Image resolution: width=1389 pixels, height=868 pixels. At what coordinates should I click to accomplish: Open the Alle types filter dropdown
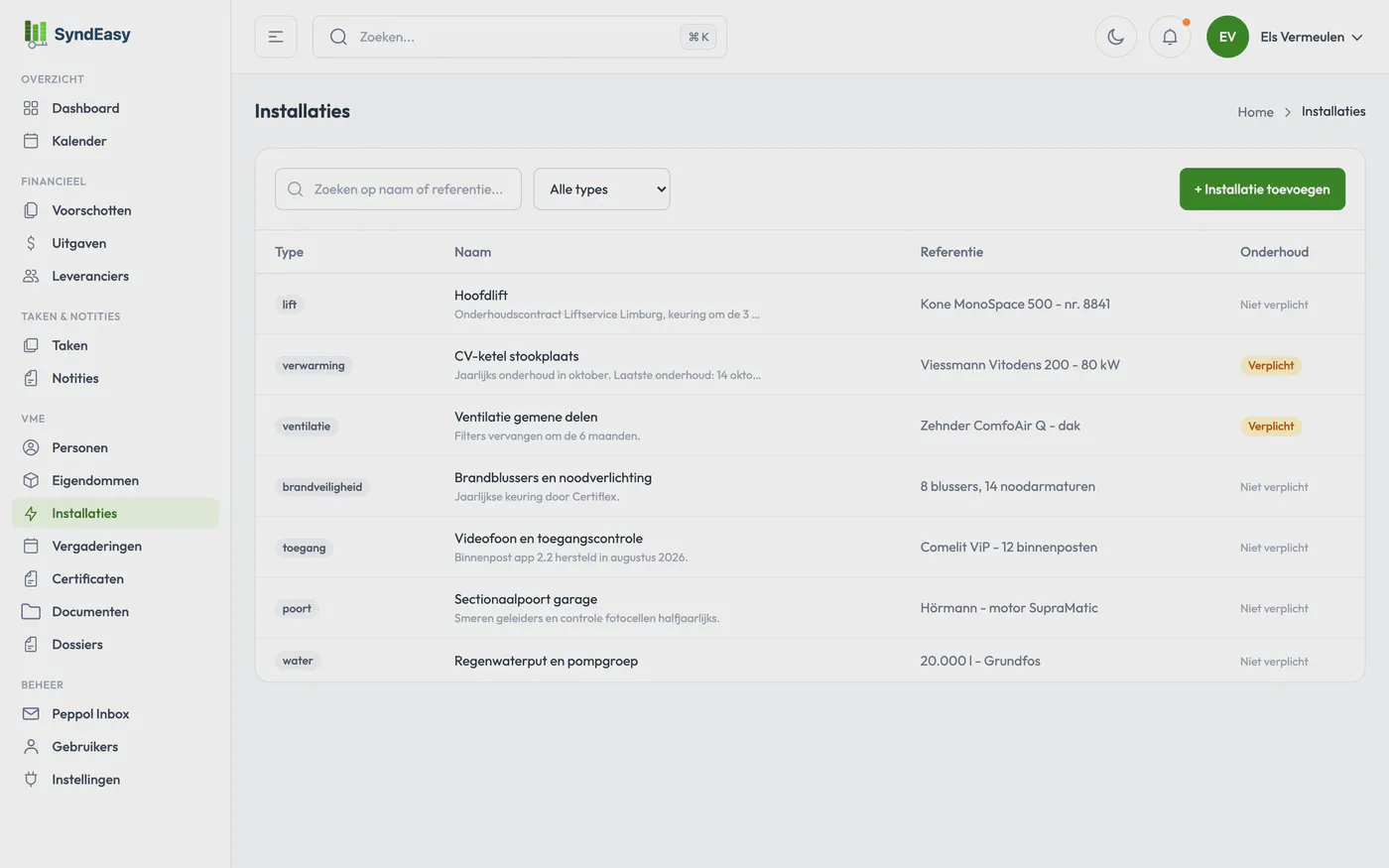(x=602, y=188)
